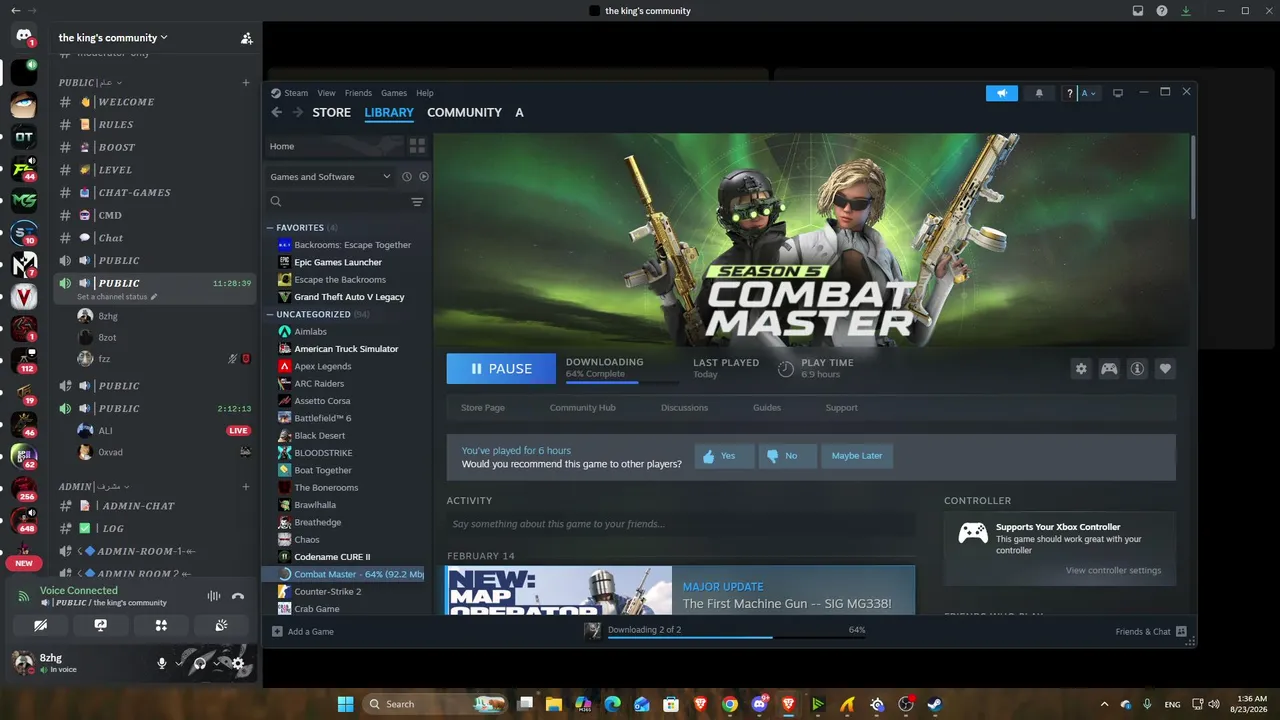Open the Friends menu in Steam
The image size is (1280, 720).
point(358,93)
